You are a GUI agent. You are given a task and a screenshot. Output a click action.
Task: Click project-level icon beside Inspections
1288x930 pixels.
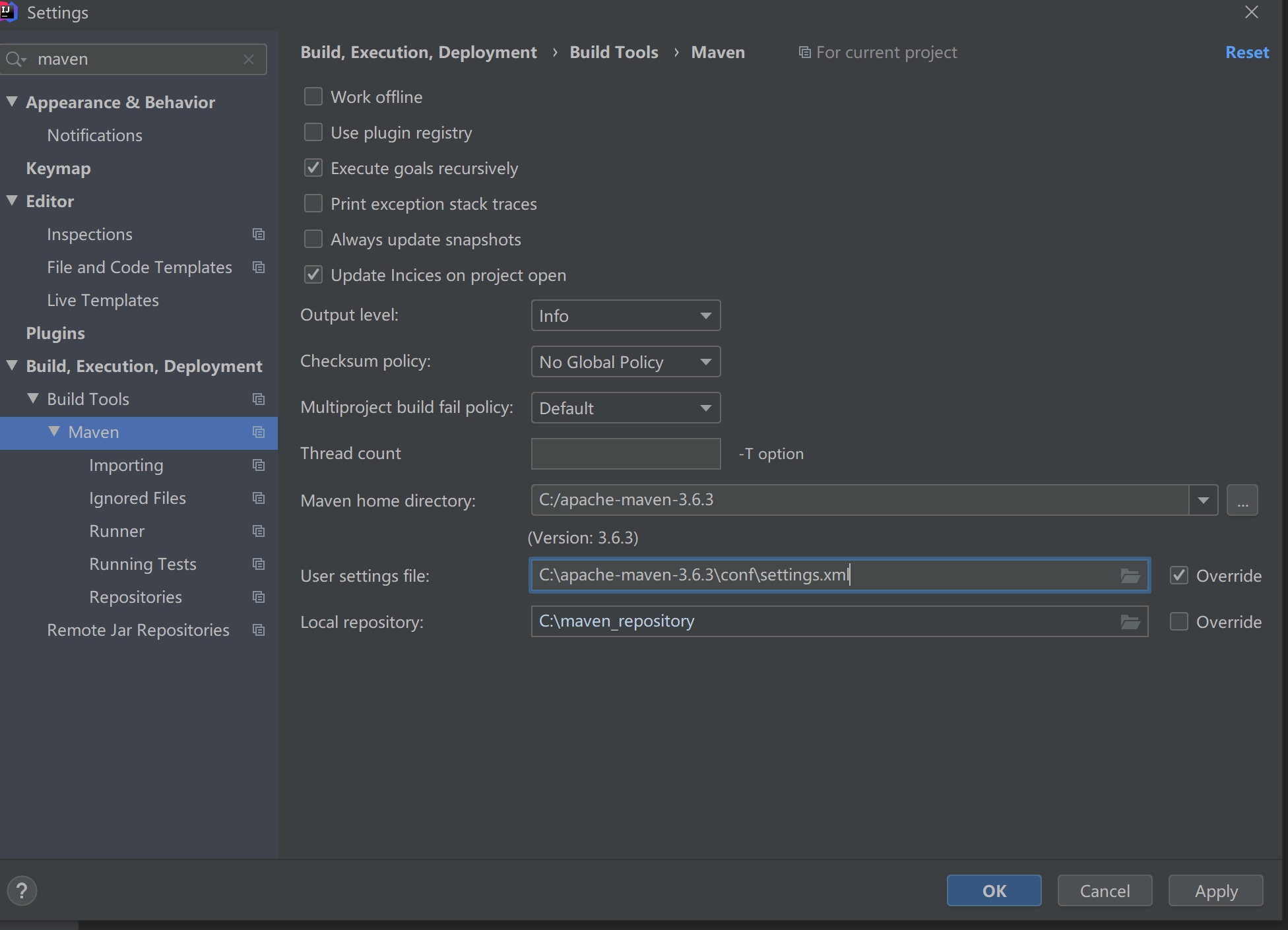coord(259,234)
